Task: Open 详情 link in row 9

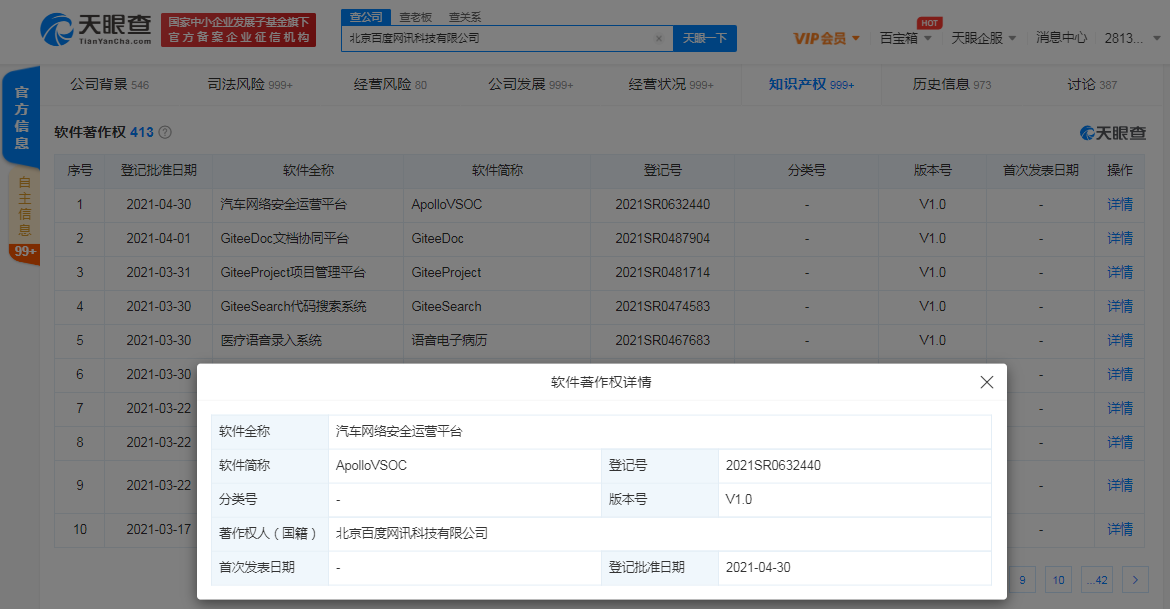Action: [1119, 485]
